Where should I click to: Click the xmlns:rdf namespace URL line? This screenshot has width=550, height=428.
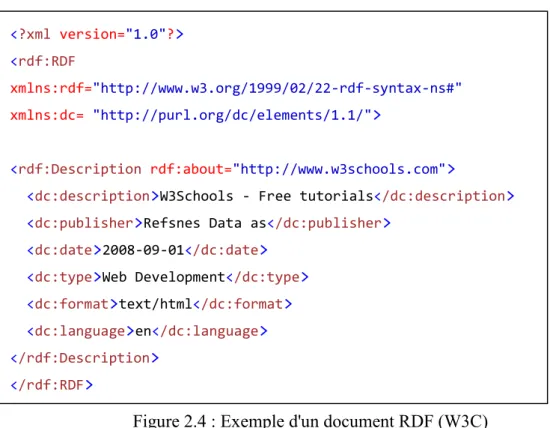[x=236, y=88]
